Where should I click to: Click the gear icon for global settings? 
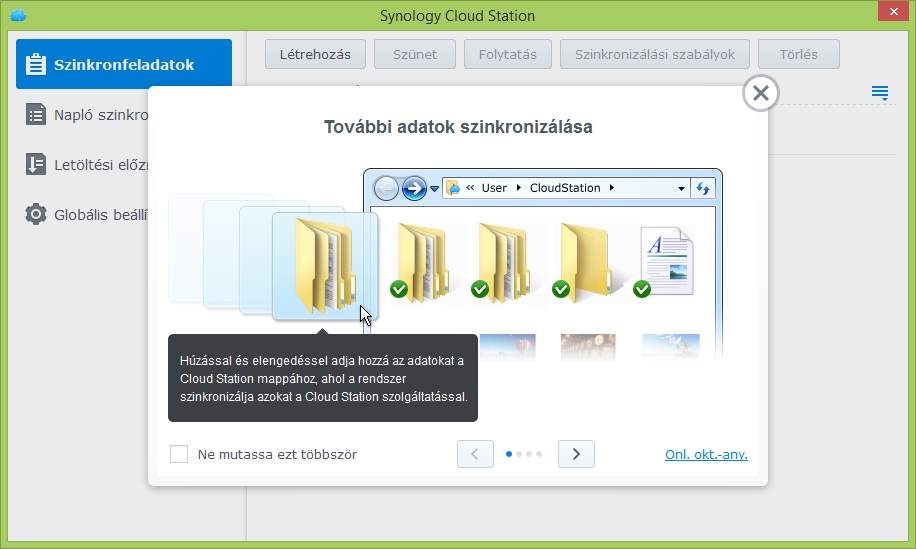36,214
